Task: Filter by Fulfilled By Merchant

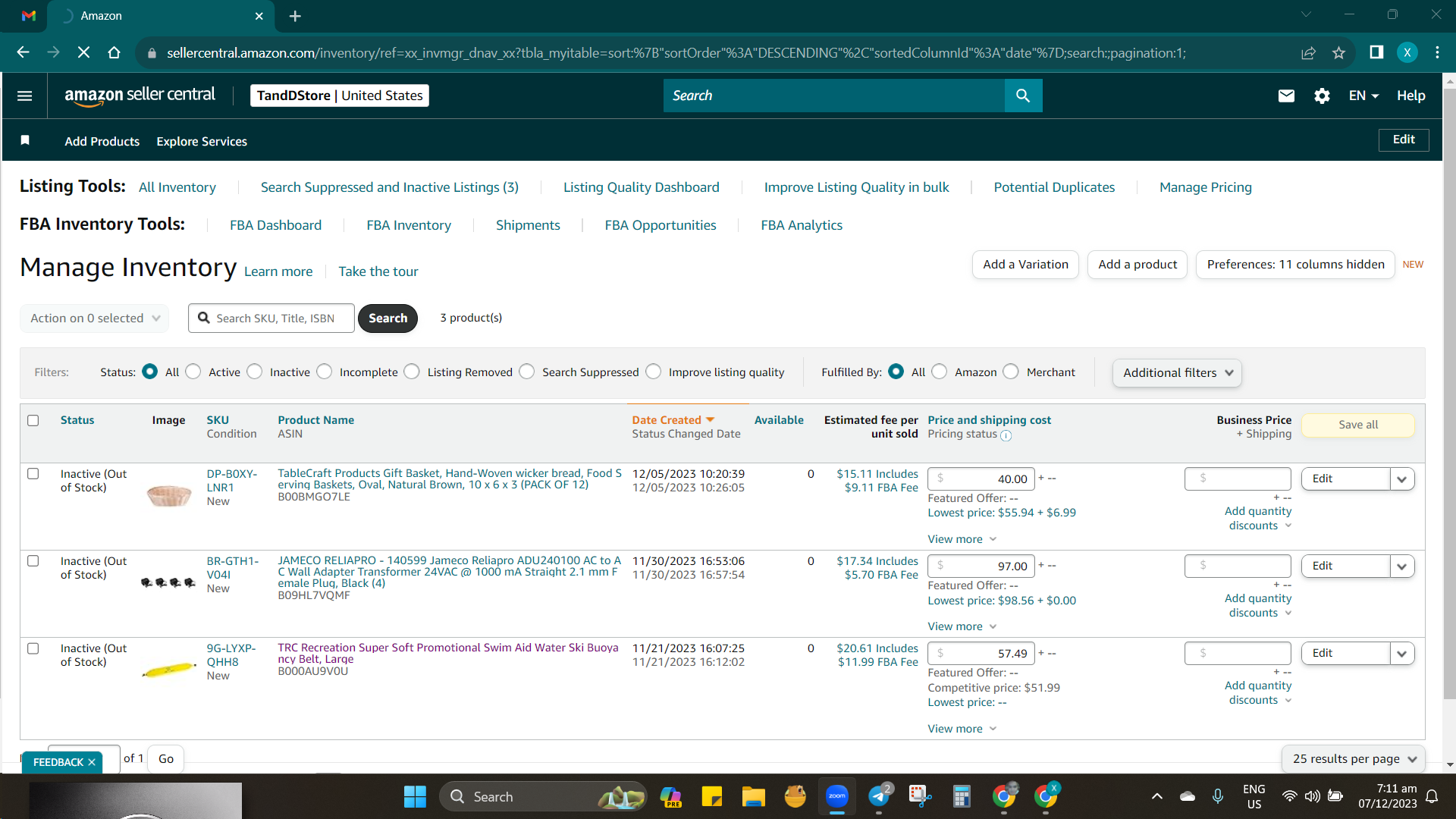Action: [x=1011, y=372]
